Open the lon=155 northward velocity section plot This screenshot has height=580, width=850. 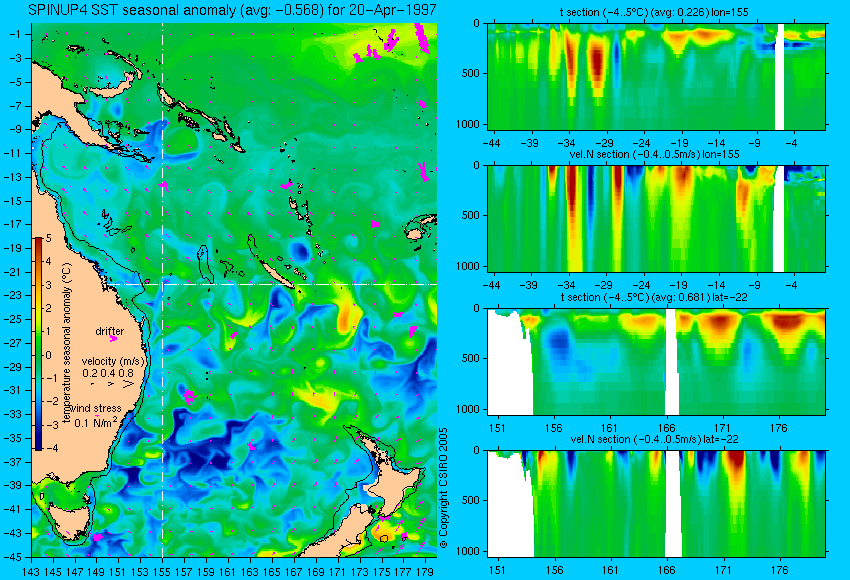coord(656,218)
